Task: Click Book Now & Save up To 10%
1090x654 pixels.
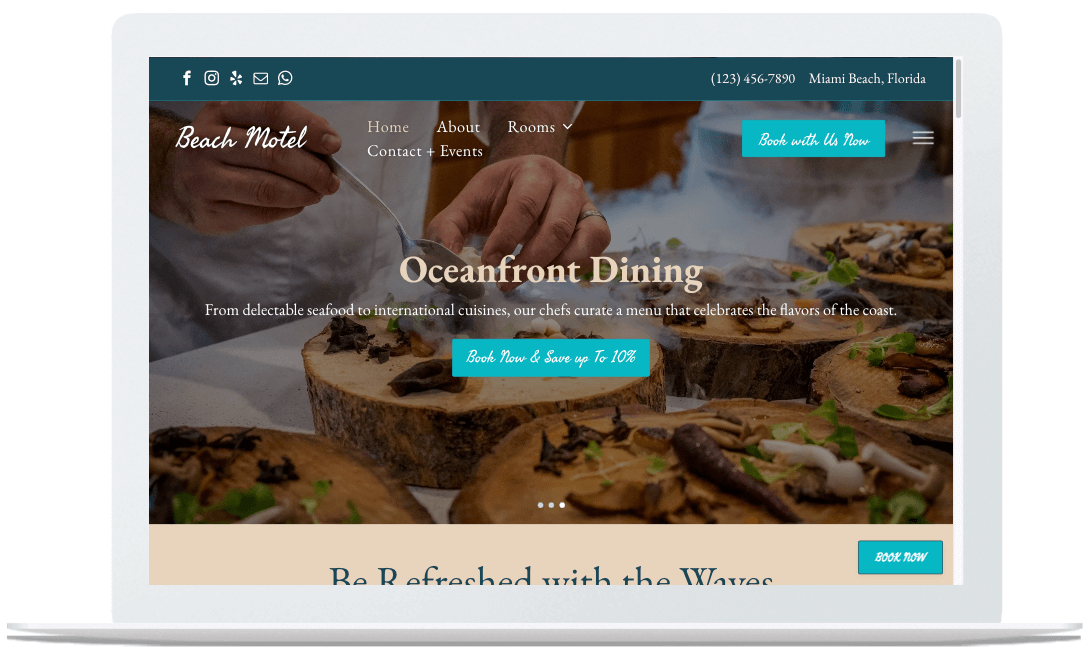Action: pyautogui.click(x=551, y=357)
